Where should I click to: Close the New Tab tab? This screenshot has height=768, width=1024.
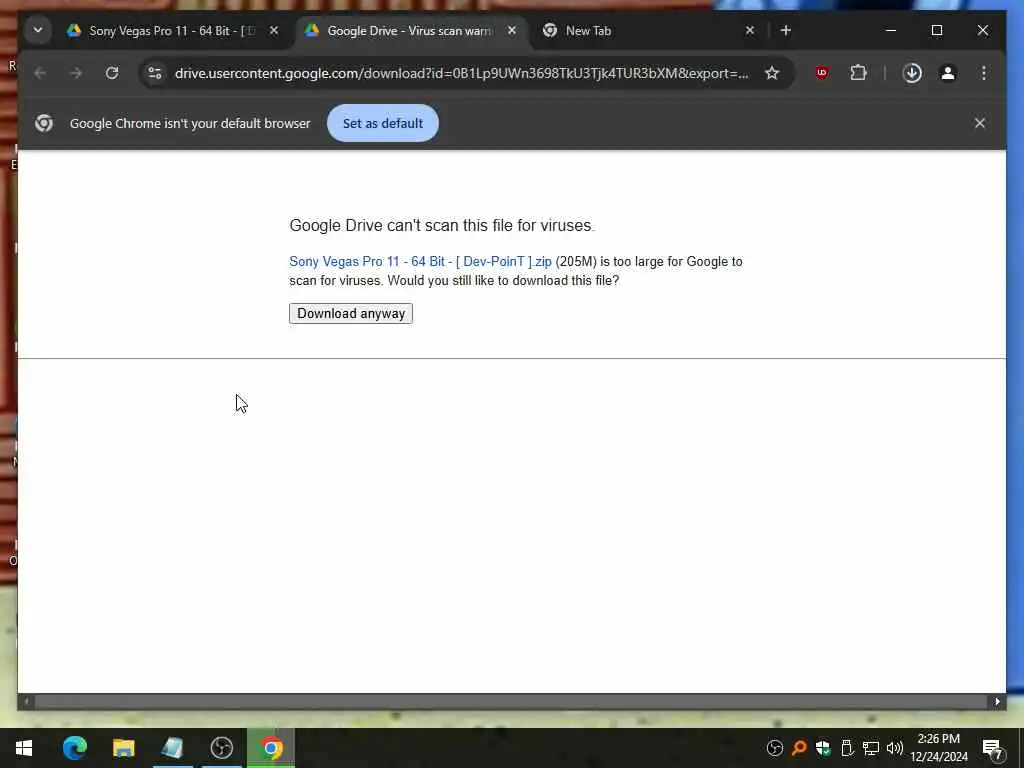pos(750,31)
